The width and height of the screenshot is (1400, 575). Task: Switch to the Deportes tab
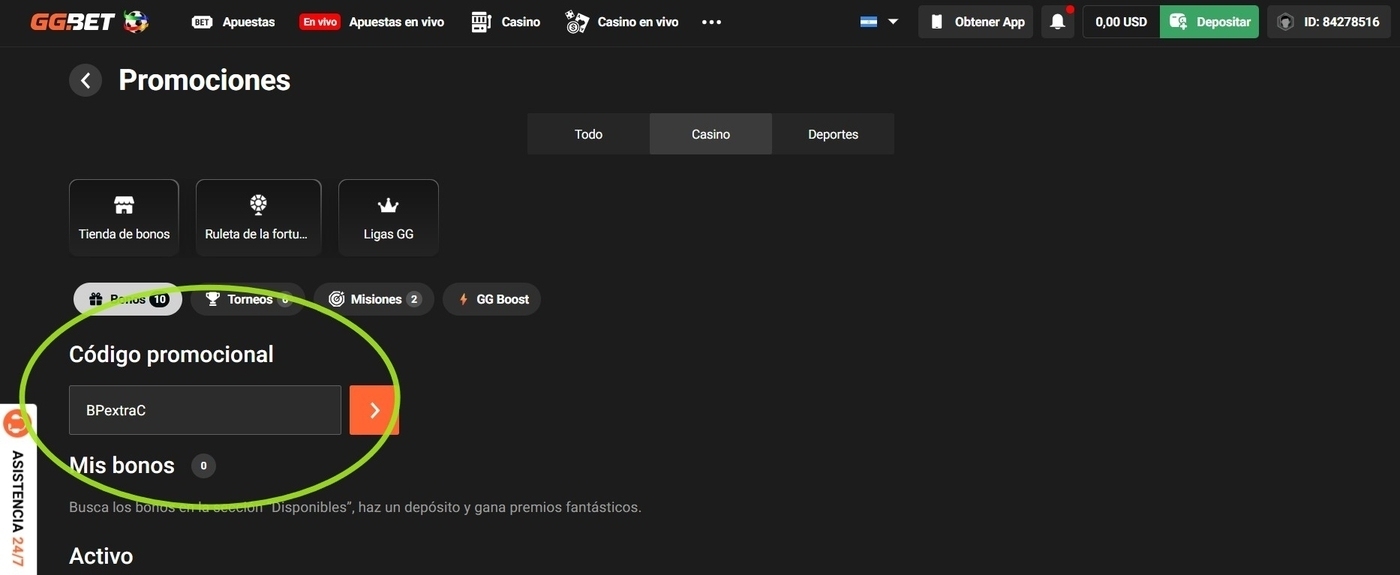pyautogui.click(x=833, y=134)
